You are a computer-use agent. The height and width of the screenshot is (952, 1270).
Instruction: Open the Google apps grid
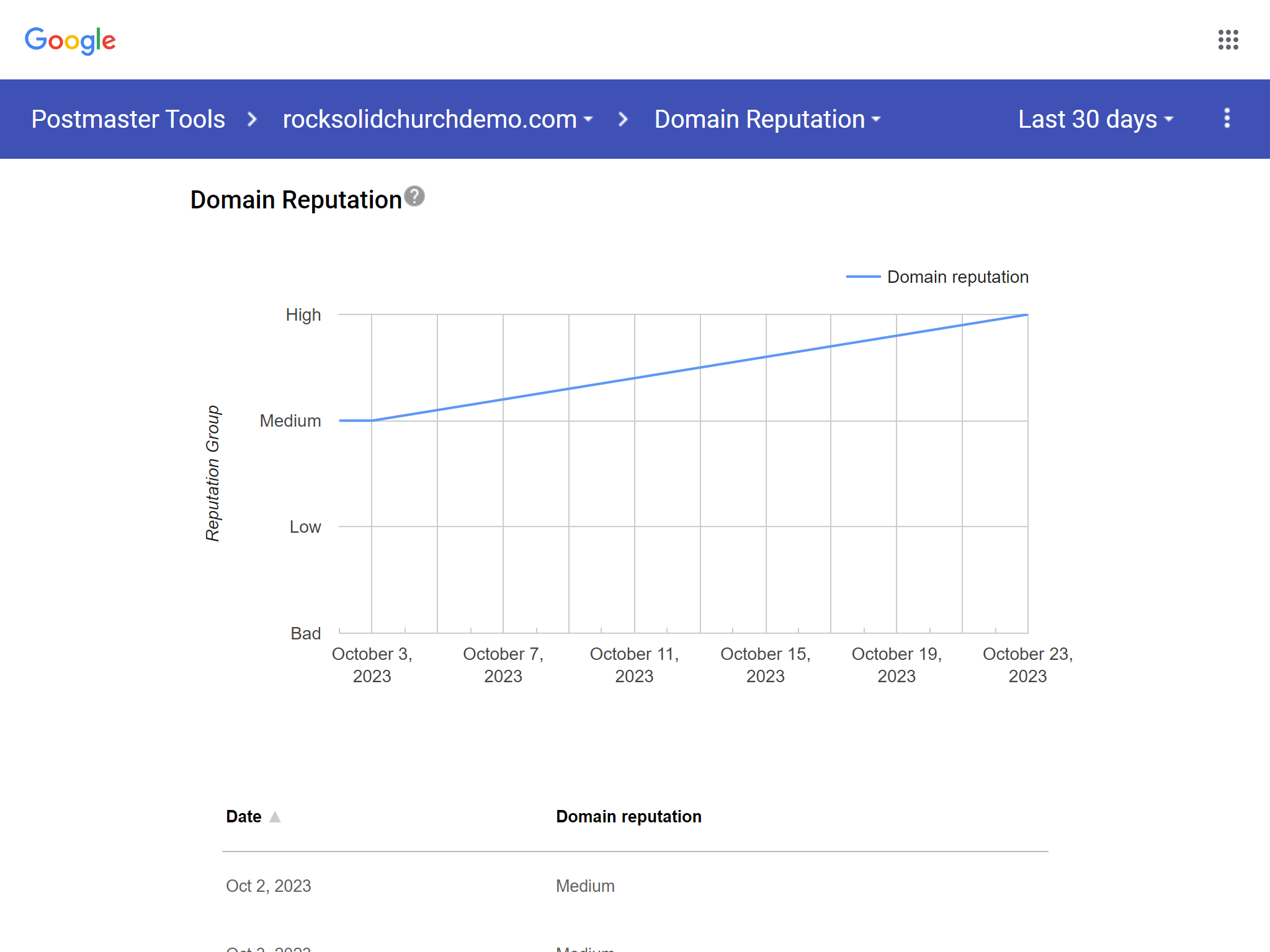1228,40
